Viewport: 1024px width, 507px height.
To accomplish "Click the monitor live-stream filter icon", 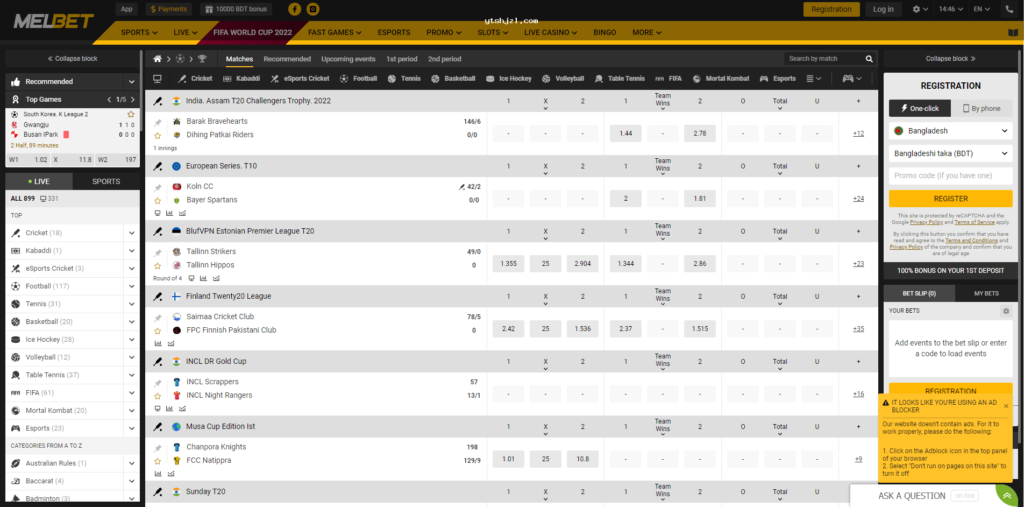I will pos(157,78).
